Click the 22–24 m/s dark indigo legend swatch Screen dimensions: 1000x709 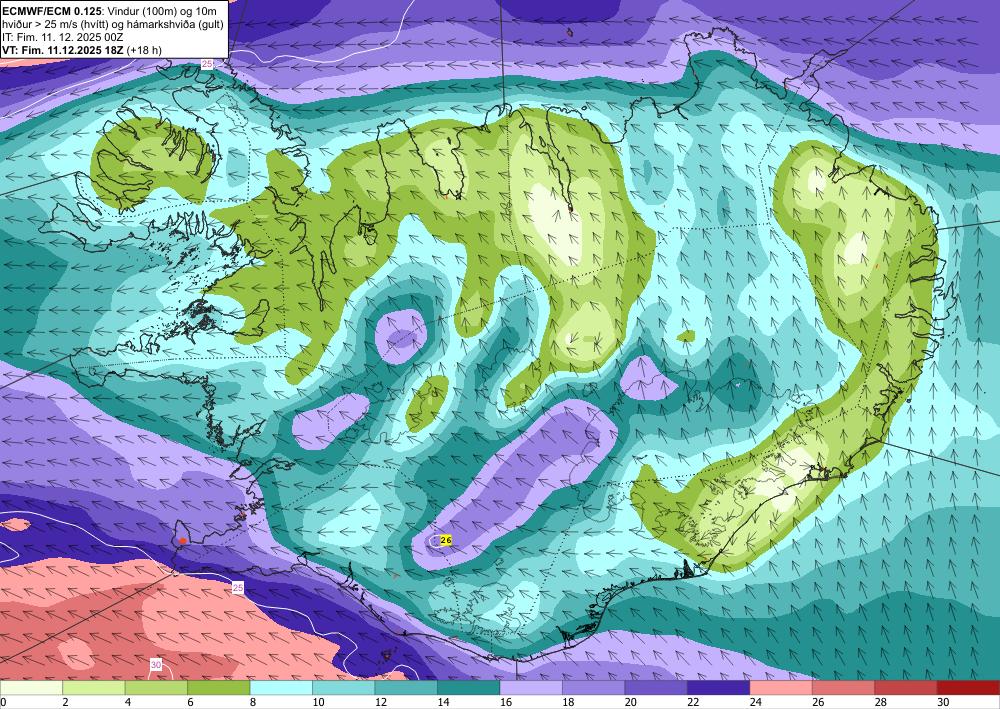pyautogui.click(x=719, y=688)
